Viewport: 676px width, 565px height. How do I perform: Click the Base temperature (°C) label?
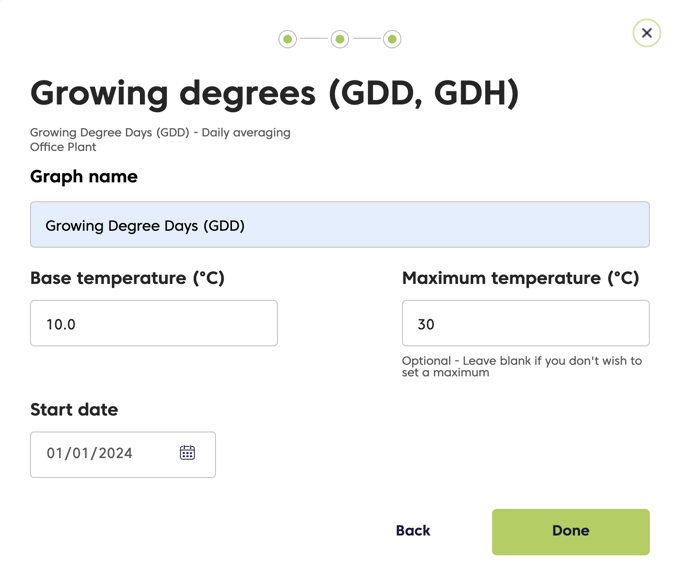127,278
